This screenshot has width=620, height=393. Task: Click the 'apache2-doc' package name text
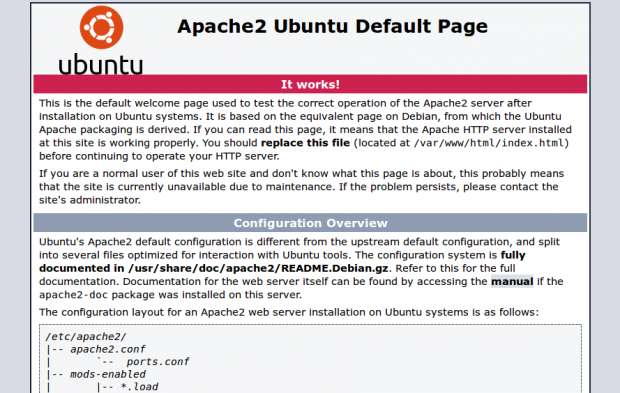click(x=73, y=295)
